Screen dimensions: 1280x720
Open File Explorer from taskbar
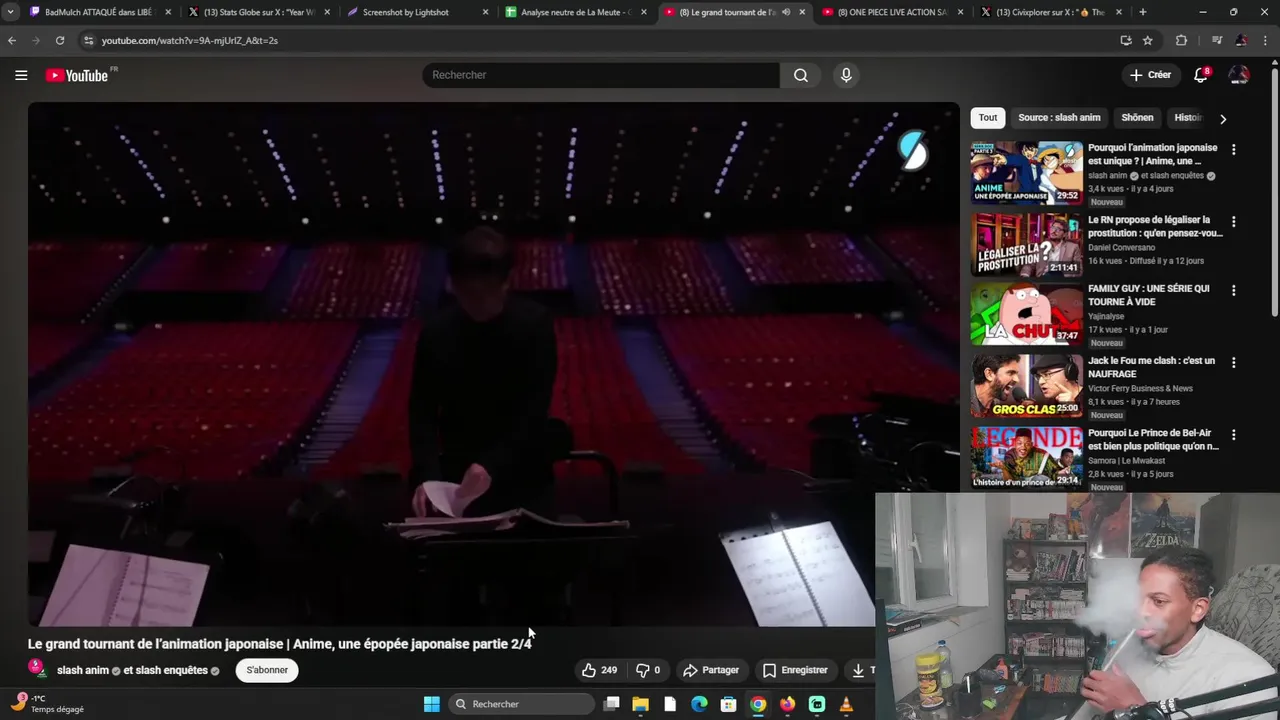[x=641, y=704]
